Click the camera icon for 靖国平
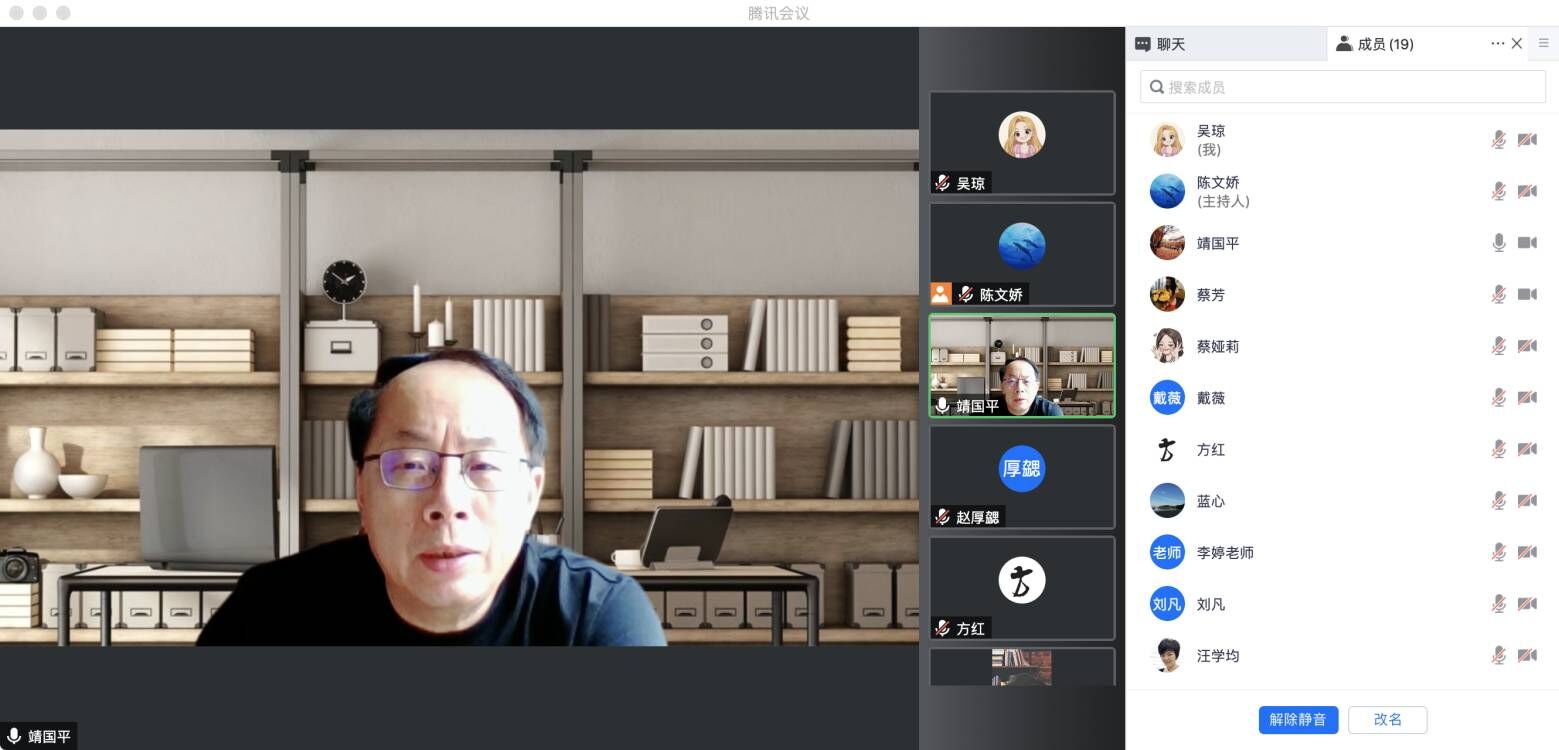 (x=1527, y=243)
